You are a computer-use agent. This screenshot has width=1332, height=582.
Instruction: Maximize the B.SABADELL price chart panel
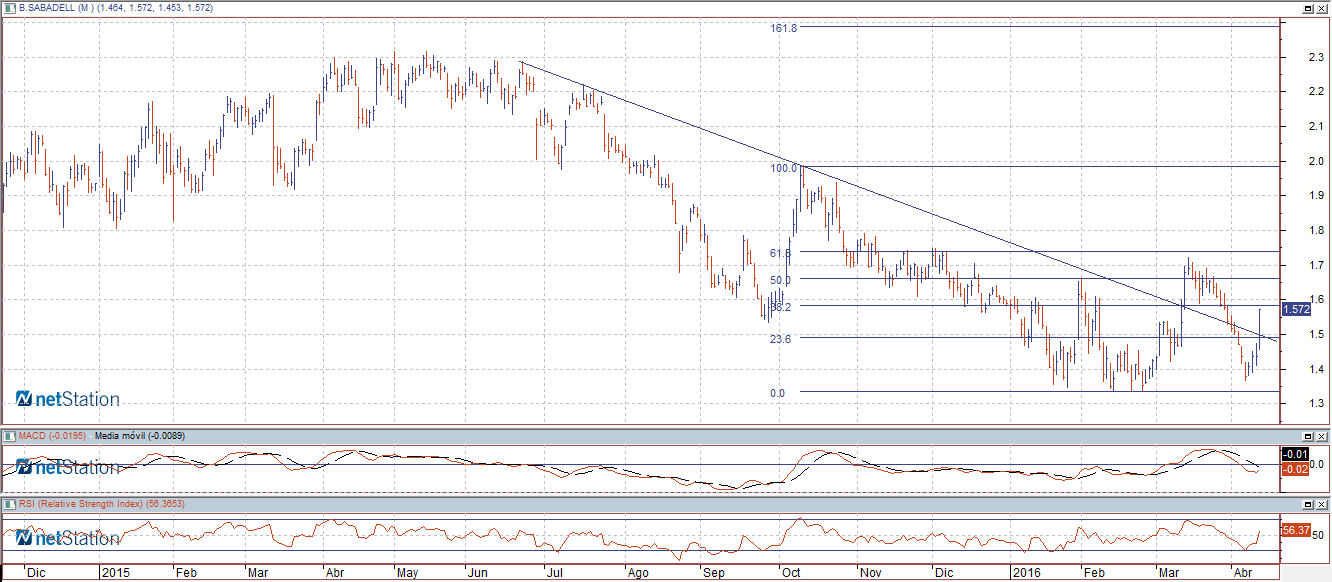click(x=1308, y=7)
